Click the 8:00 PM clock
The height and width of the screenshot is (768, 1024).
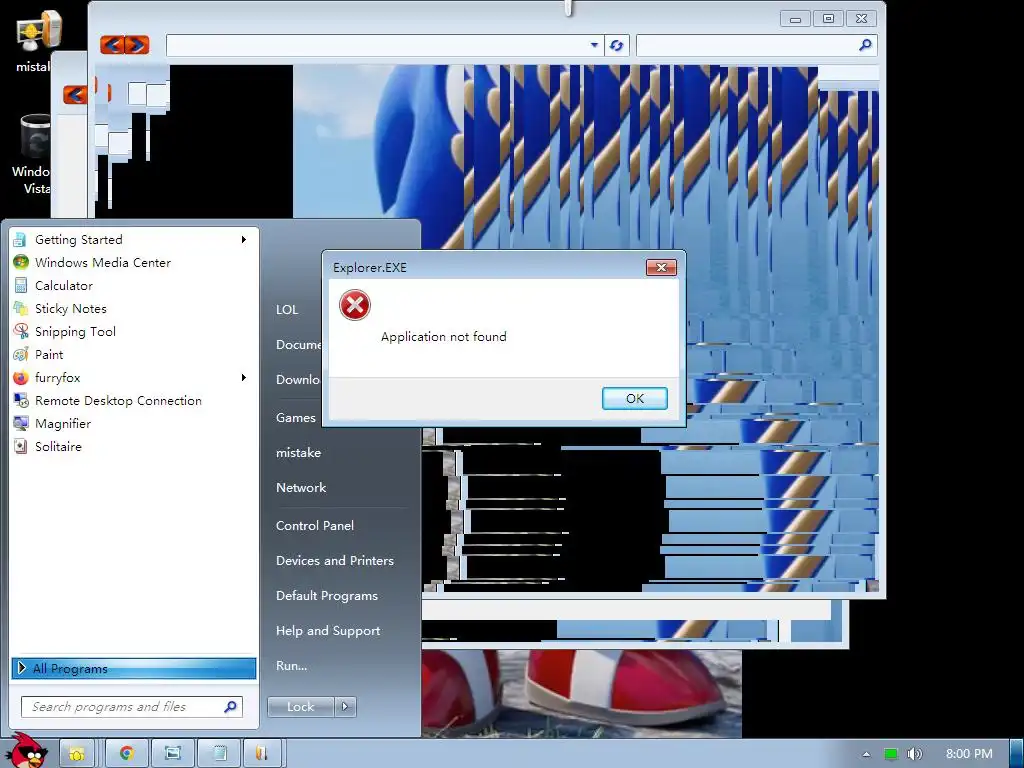pyautogui.click(x=969, y=754)
